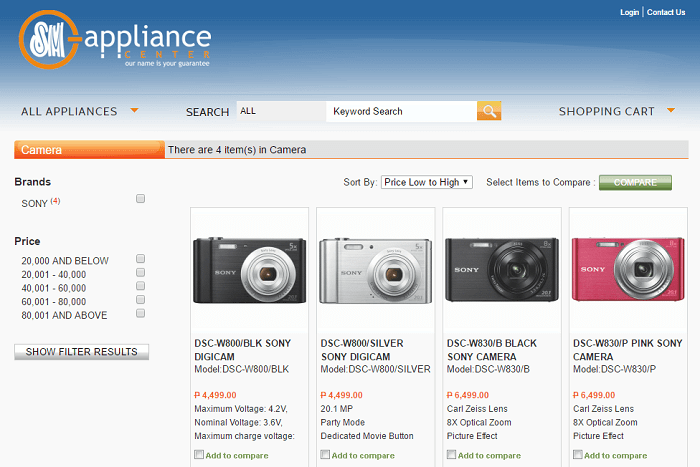This screenshot has height=467, width=700.
Task: Expand the SHOPPING CART dropdown
Action: tap(616, 111)
